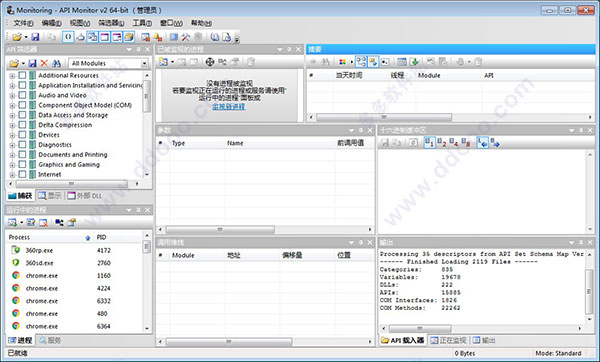Click the API filter tree horizontal scrollbar
The height and width of the screenshot is (362, 600).
pyautogui.click(x=72, y=184)
